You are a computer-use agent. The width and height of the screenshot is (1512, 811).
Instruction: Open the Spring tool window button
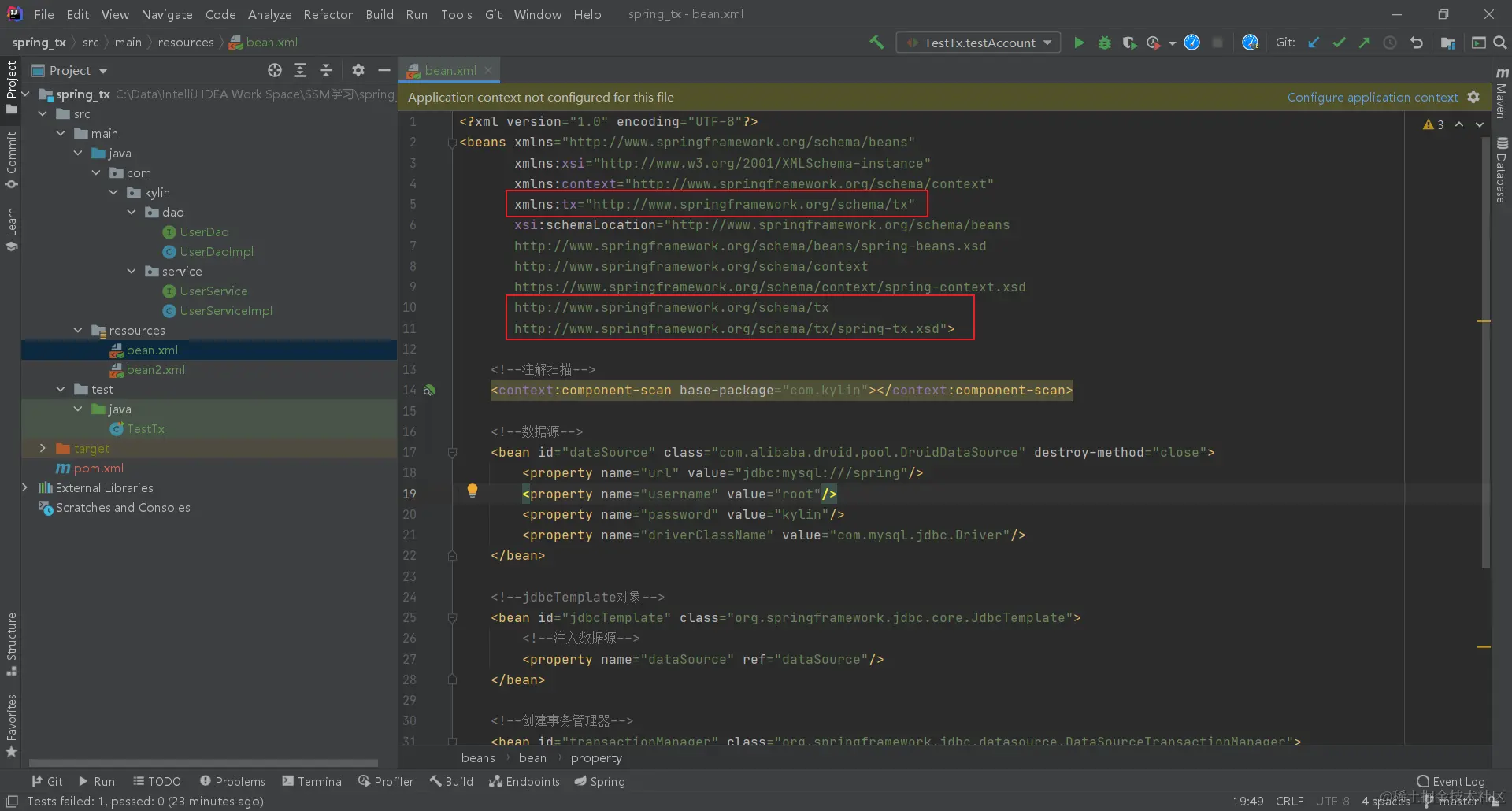coord(599,781)
